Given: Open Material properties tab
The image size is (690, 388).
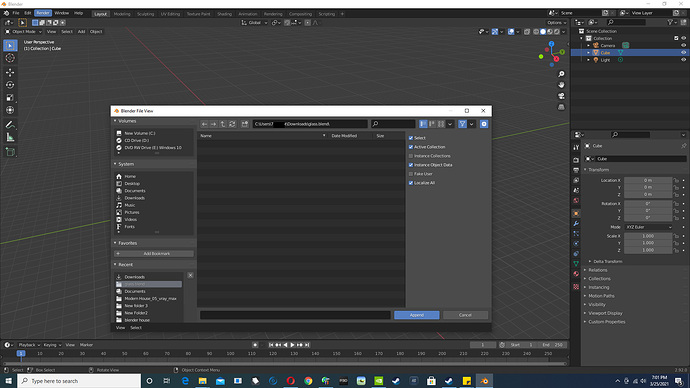Looking at the screenshot, I should coord(576,274).
